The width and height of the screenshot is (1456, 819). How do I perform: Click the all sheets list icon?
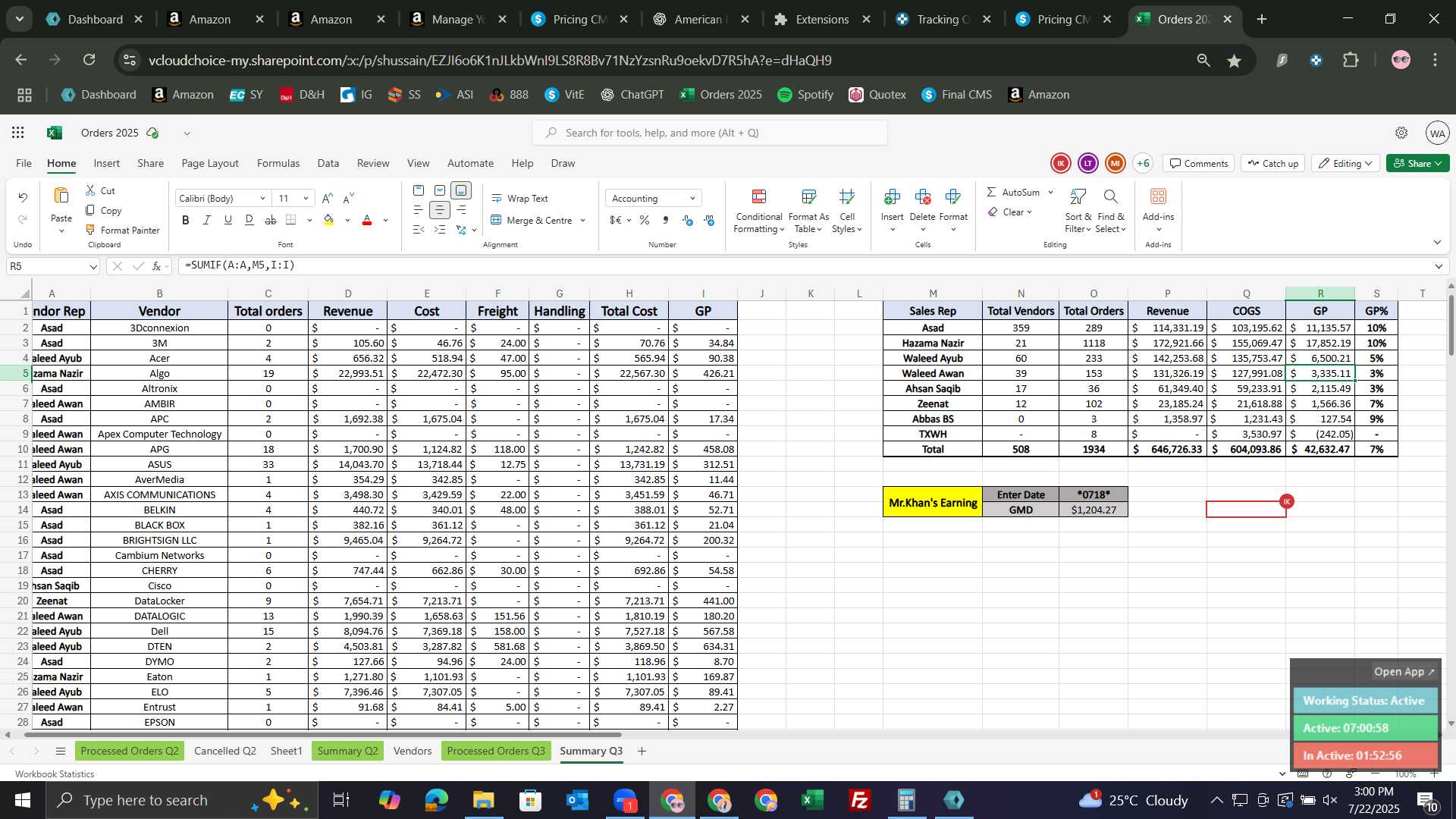click(x=61, y=751)
